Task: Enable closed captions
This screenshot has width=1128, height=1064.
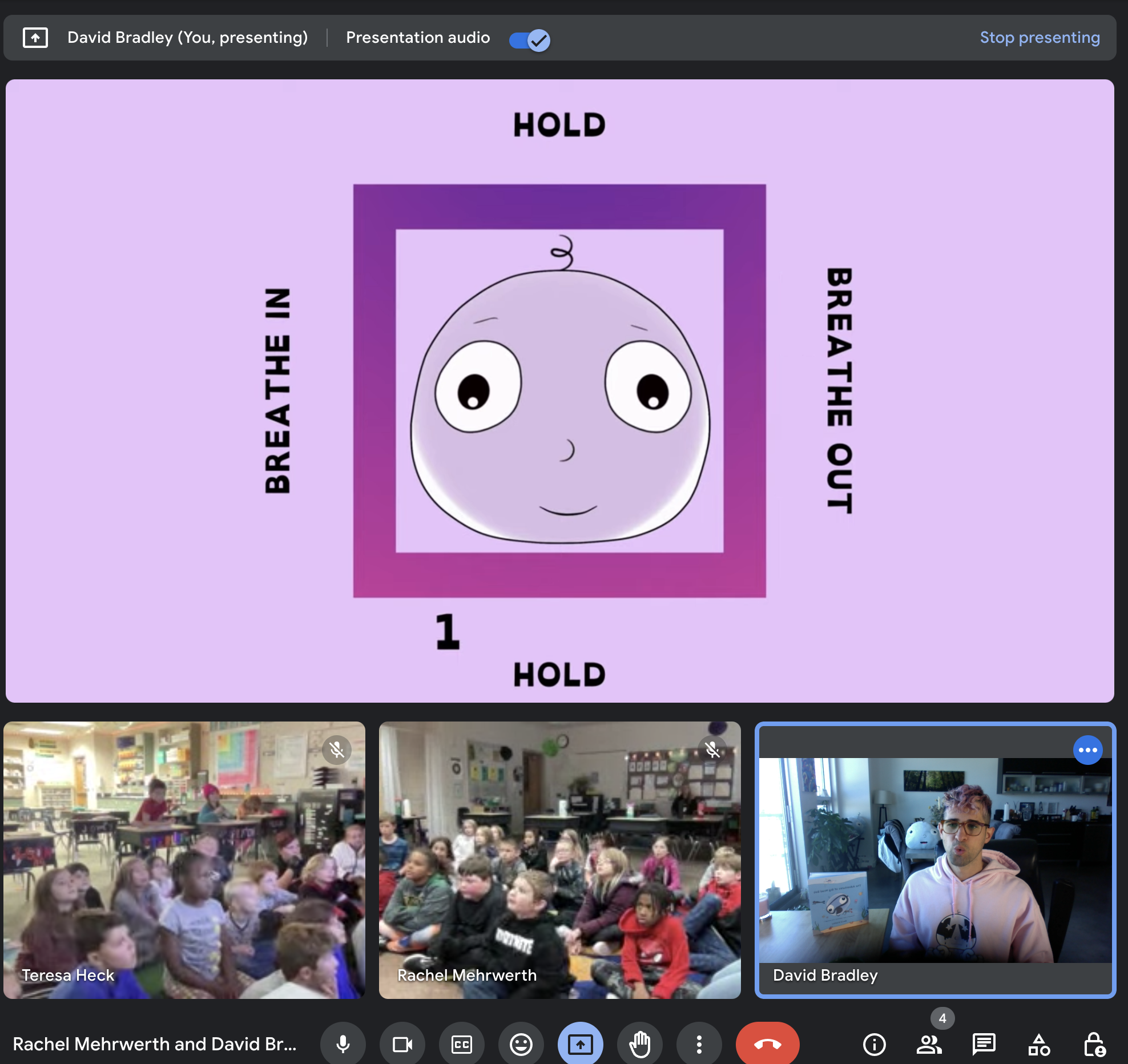Action: tap(462, 1045)
